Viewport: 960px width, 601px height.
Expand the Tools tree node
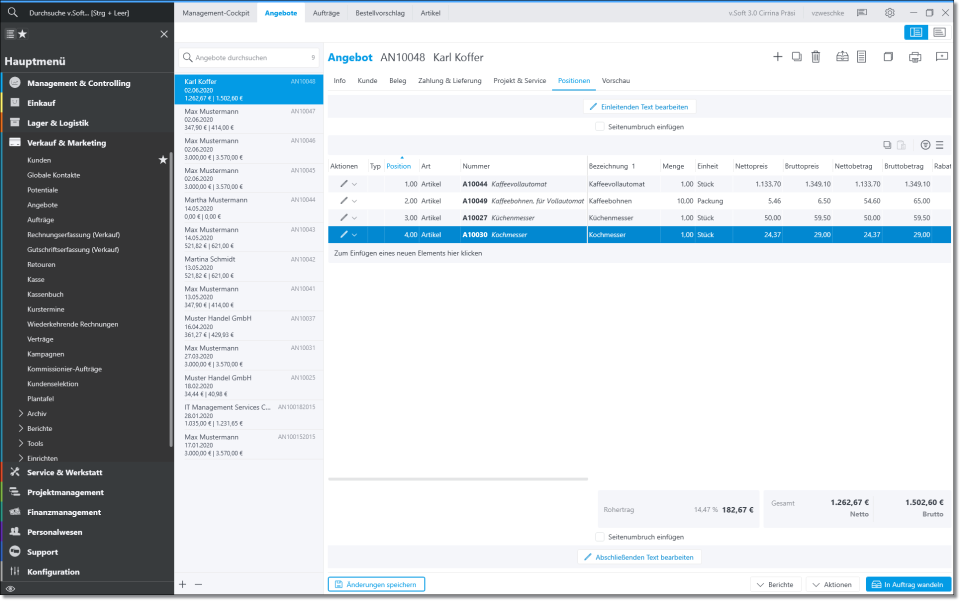click(x=21, y=443)
